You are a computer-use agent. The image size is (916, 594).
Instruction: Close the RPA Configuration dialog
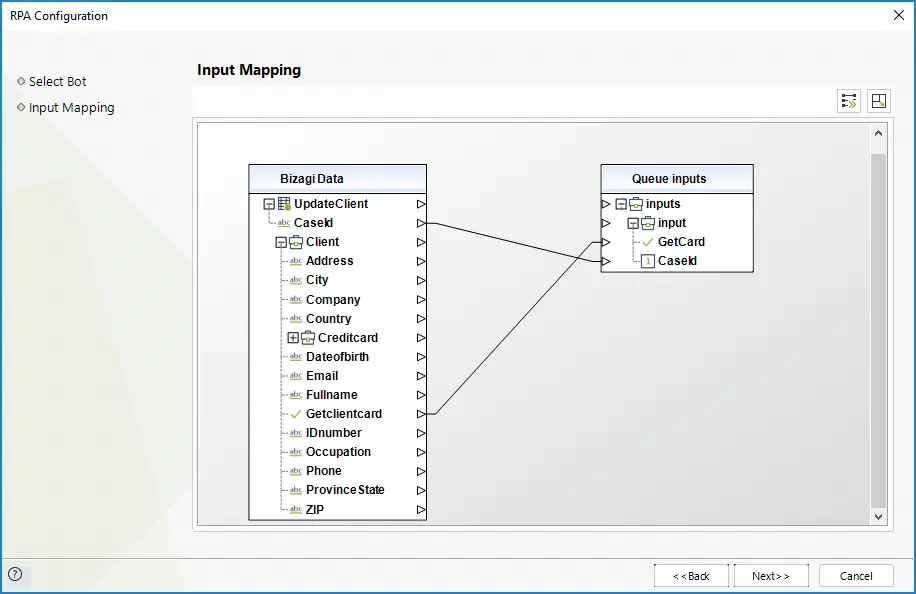(898, 15)
